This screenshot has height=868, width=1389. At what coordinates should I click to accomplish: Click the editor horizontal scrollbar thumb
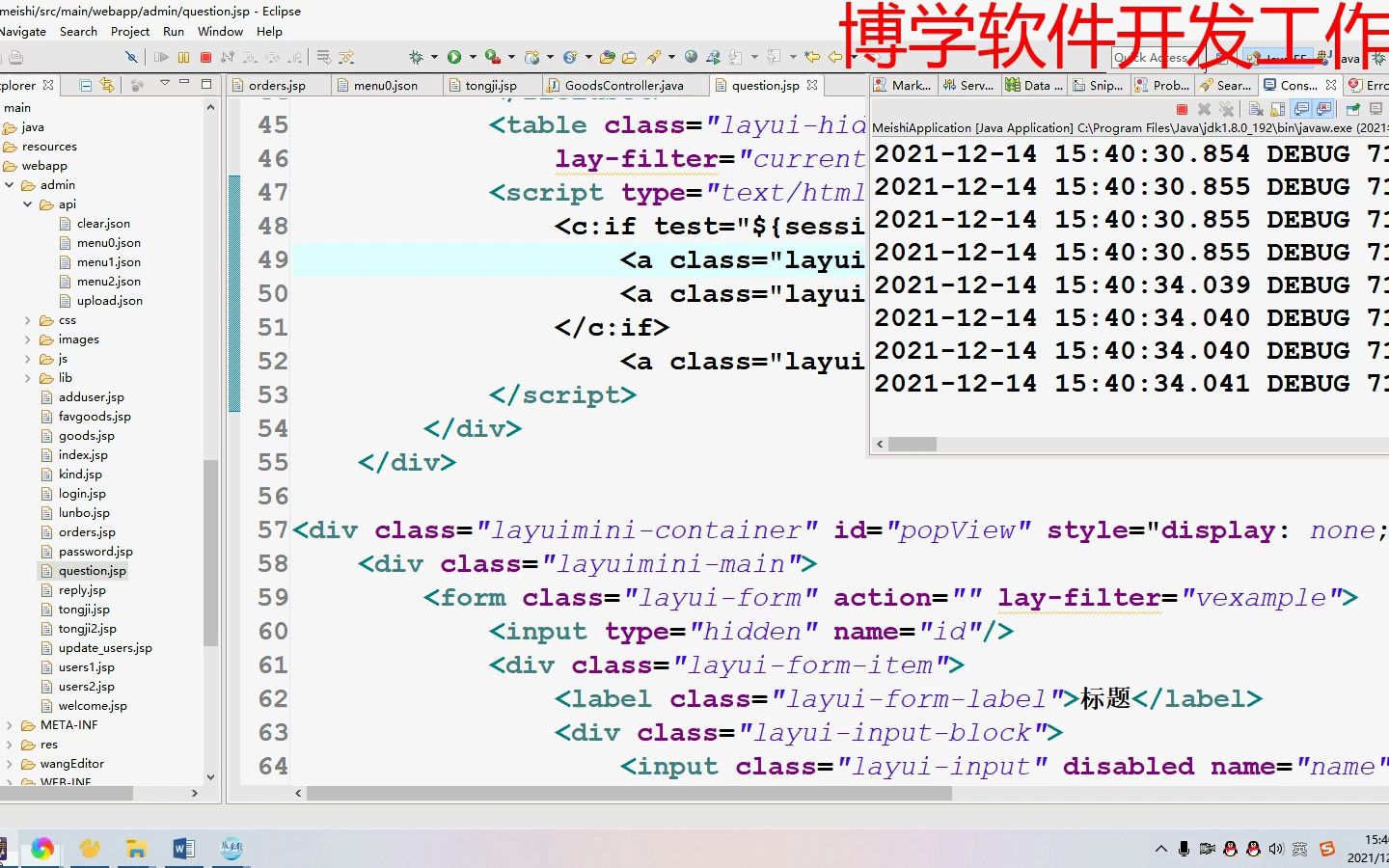click(x=629, y=793)
